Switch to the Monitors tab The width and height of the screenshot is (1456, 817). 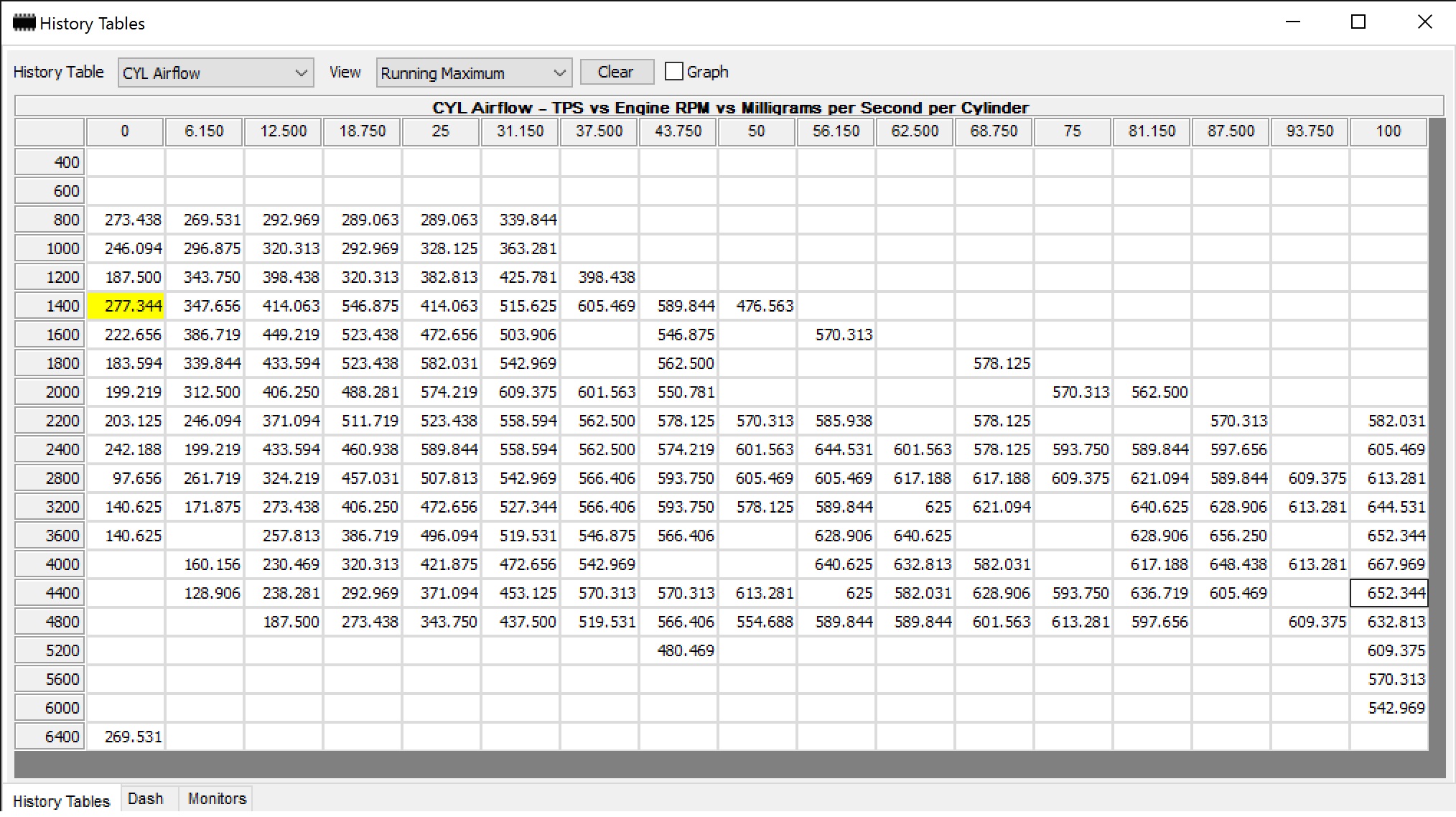click(217, 798)
